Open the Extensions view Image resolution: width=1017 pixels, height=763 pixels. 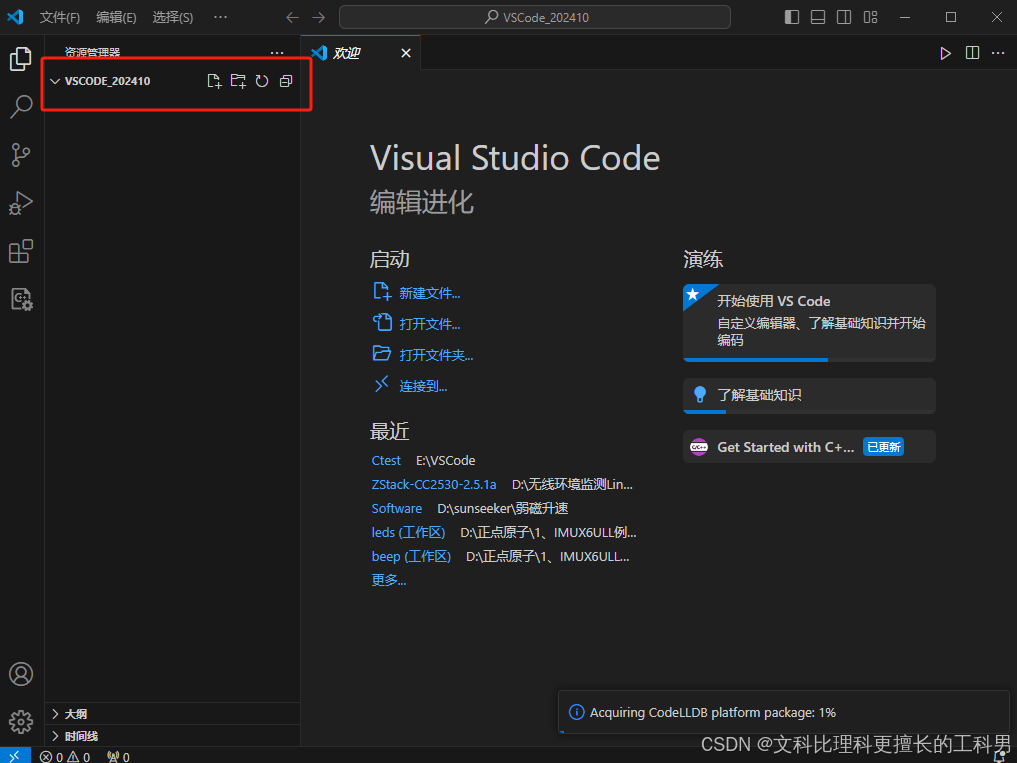point(21,251)
